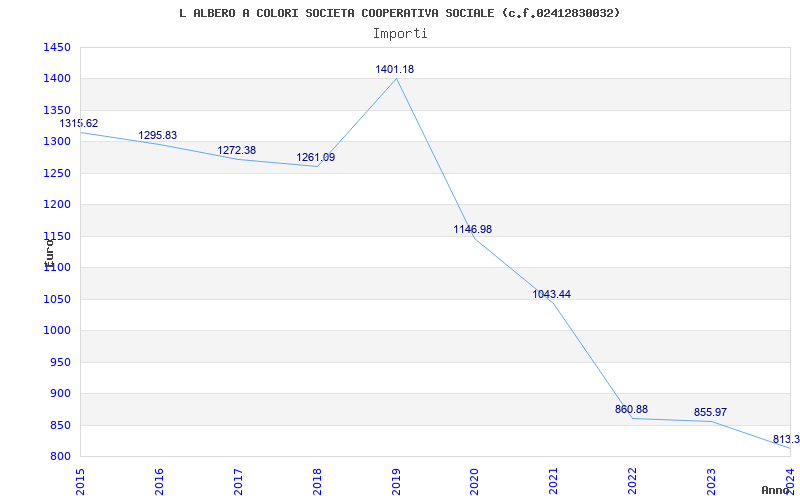Image resolution: width=800 pixels, height=500 pixels.
Task: Click the 1300 y-axis tick label
Action: [x=57, y=141]
